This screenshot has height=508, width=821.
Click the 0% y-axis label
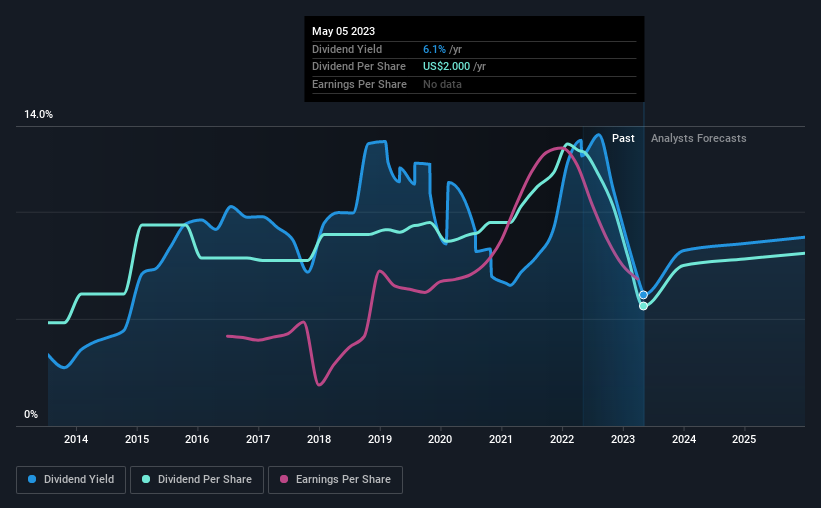tap(31, 415)
